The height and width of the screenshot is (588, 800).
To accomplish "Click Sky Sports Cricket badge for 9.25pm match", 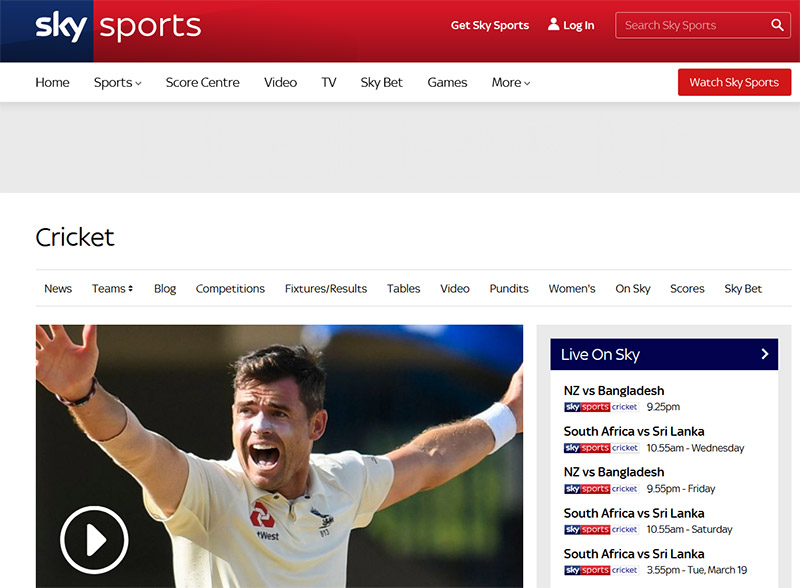I will point(602,407).
